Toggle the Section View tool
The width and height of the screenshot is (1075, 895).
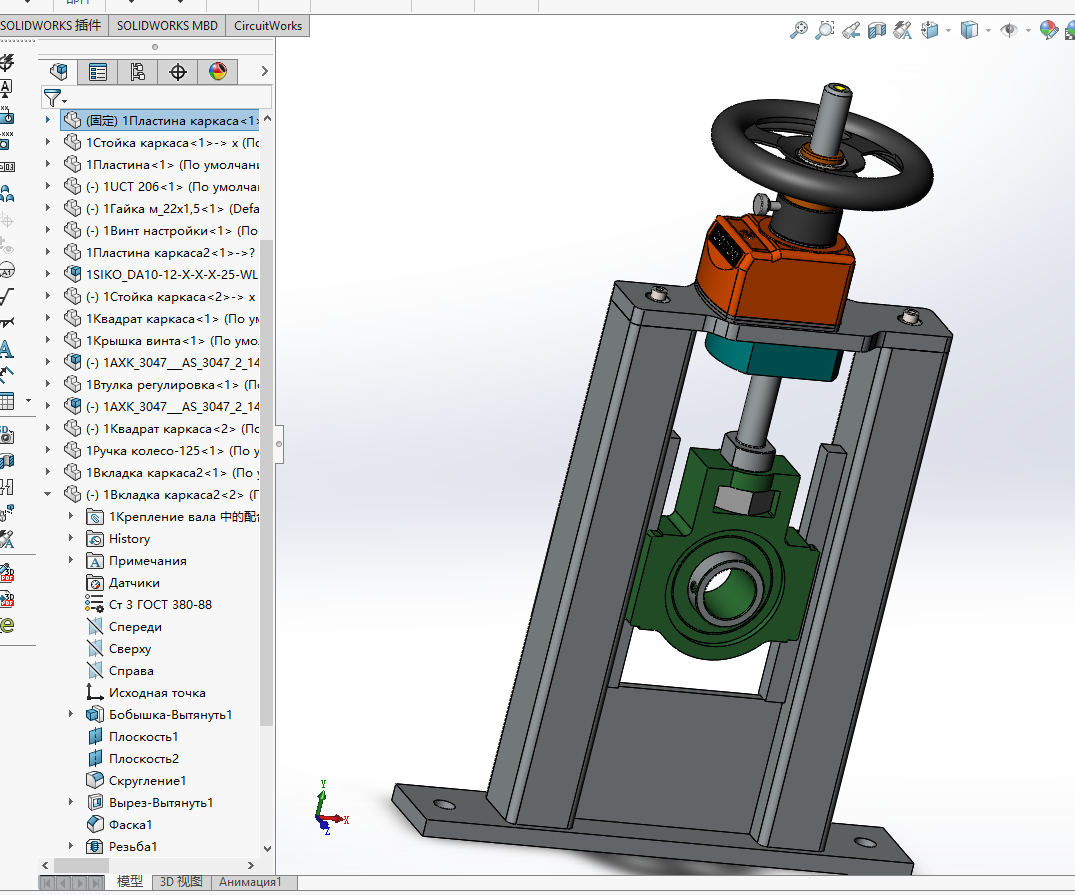[877, 30]
